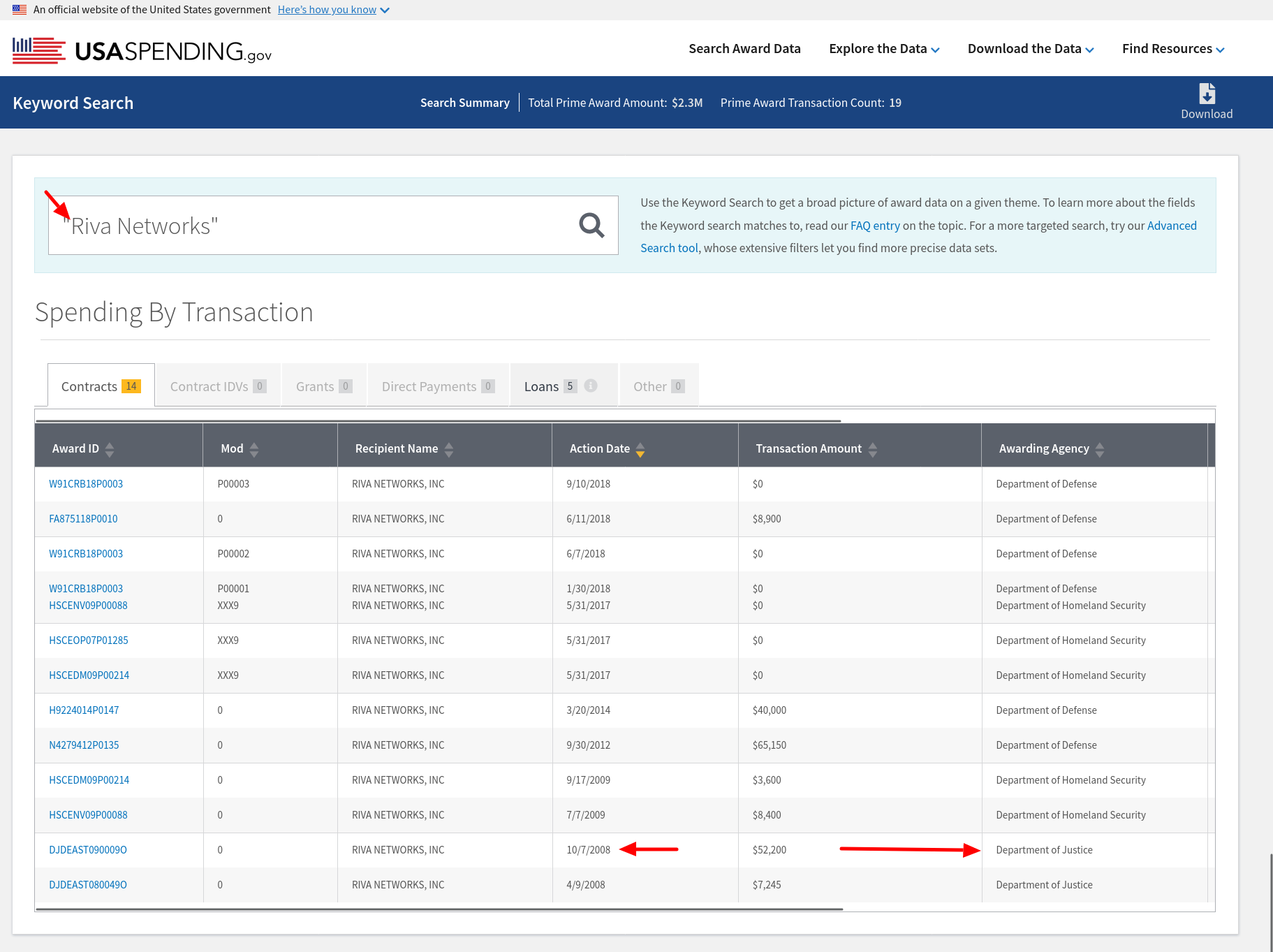Screen dimensions: 1273x952
Task: Open award HSCEDM09P00214 dated 9/17/2009
Action: tap(89, 780)
